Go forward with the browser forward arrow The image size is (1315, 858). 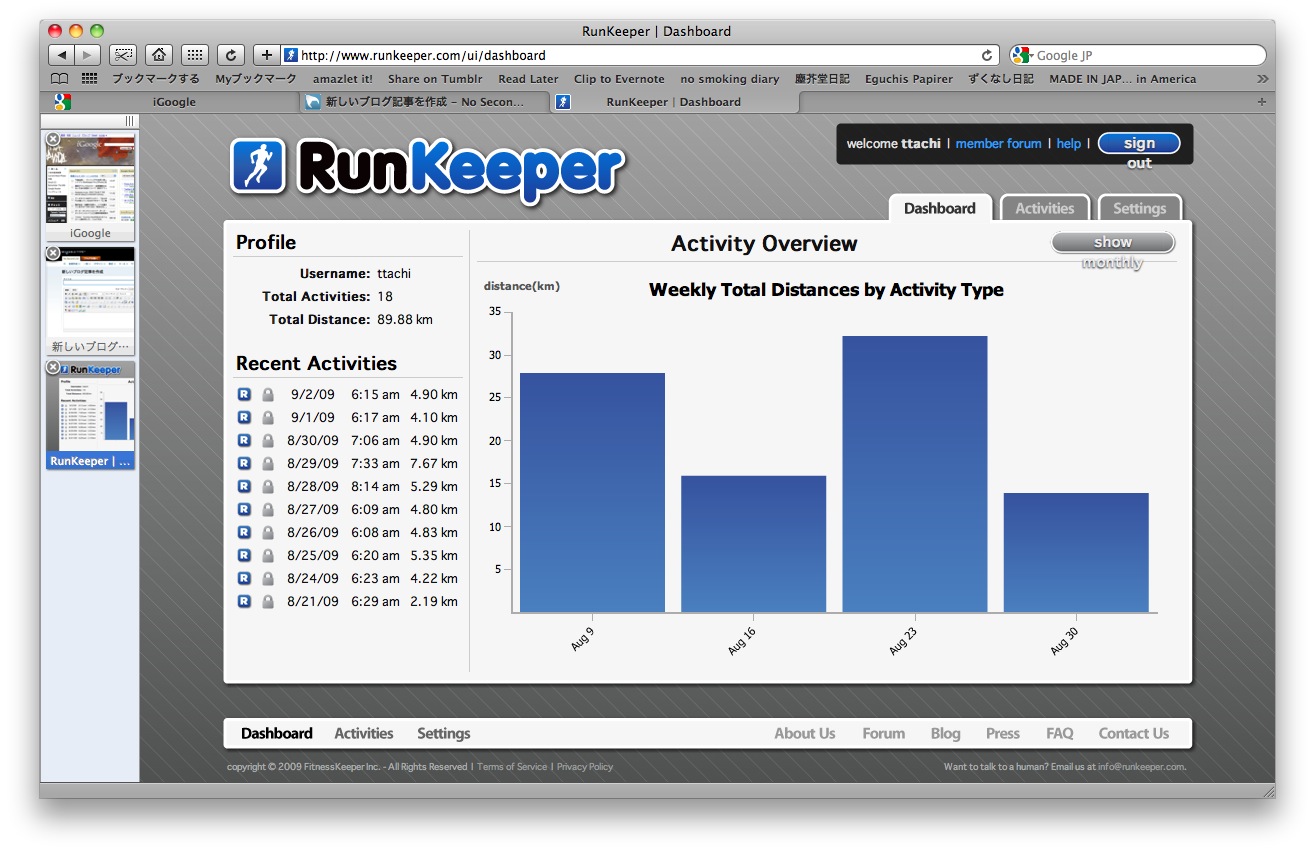[x=88, y=55]
